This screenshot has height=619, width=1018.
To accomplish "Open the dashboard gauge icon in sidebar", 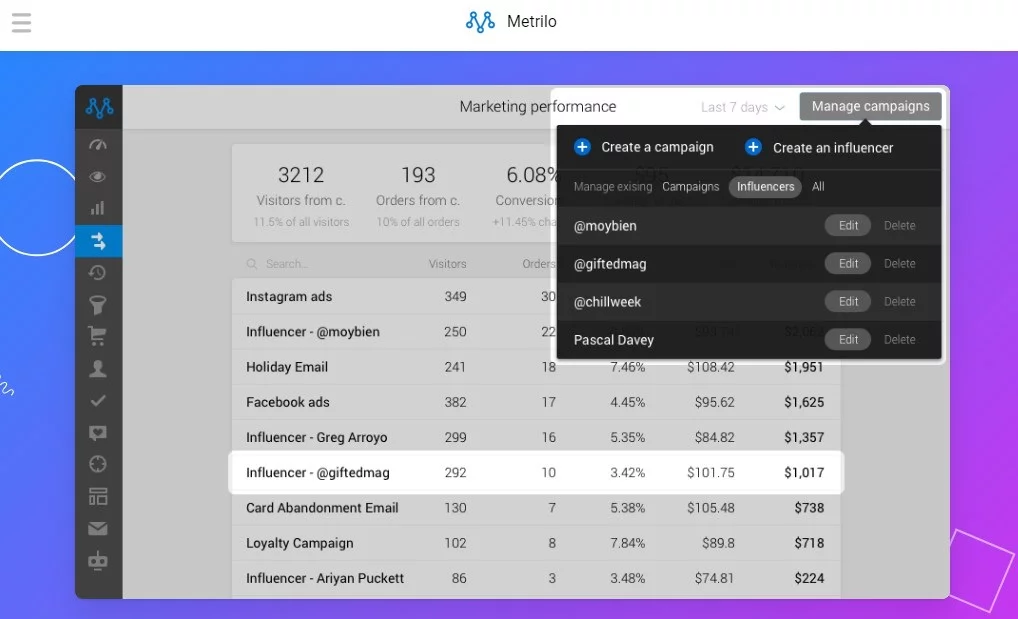I will [98, 144].
